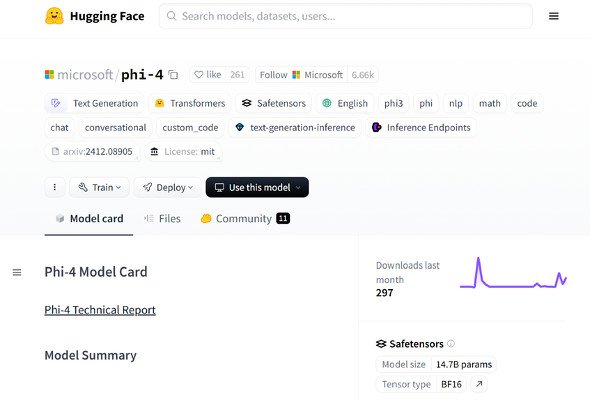Click the arxiv:2412.08905 tag

(x=92, y=152)
